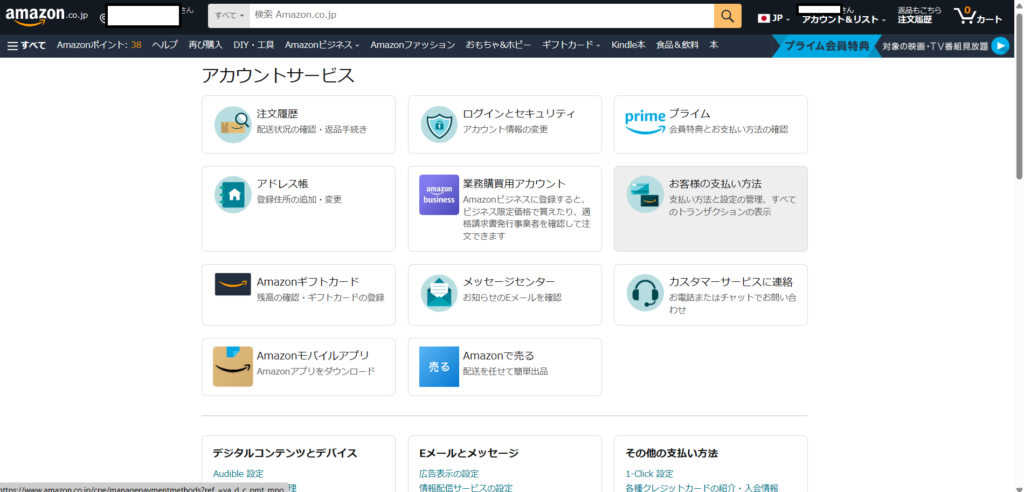Click the ログインとセキュリティ shield icon
The image size is (1024, 492).
tap(439, 124)
